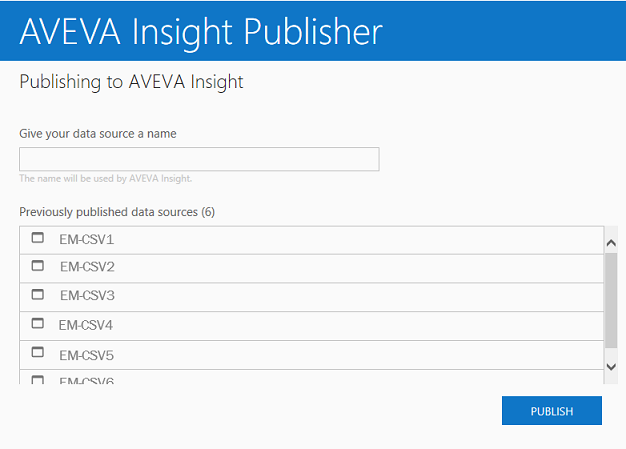626x449 pixels.
Task: Click the 'Previously published data sources (6)' label
Action: coord(117,212)
